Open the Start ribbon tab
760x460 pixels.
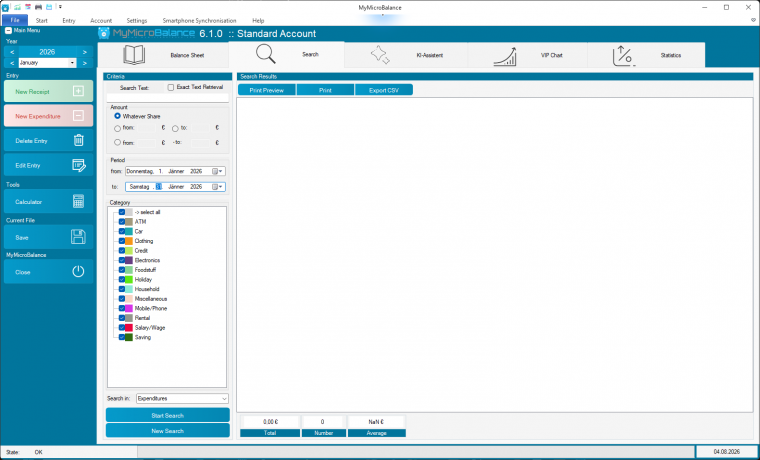(42, 21)
